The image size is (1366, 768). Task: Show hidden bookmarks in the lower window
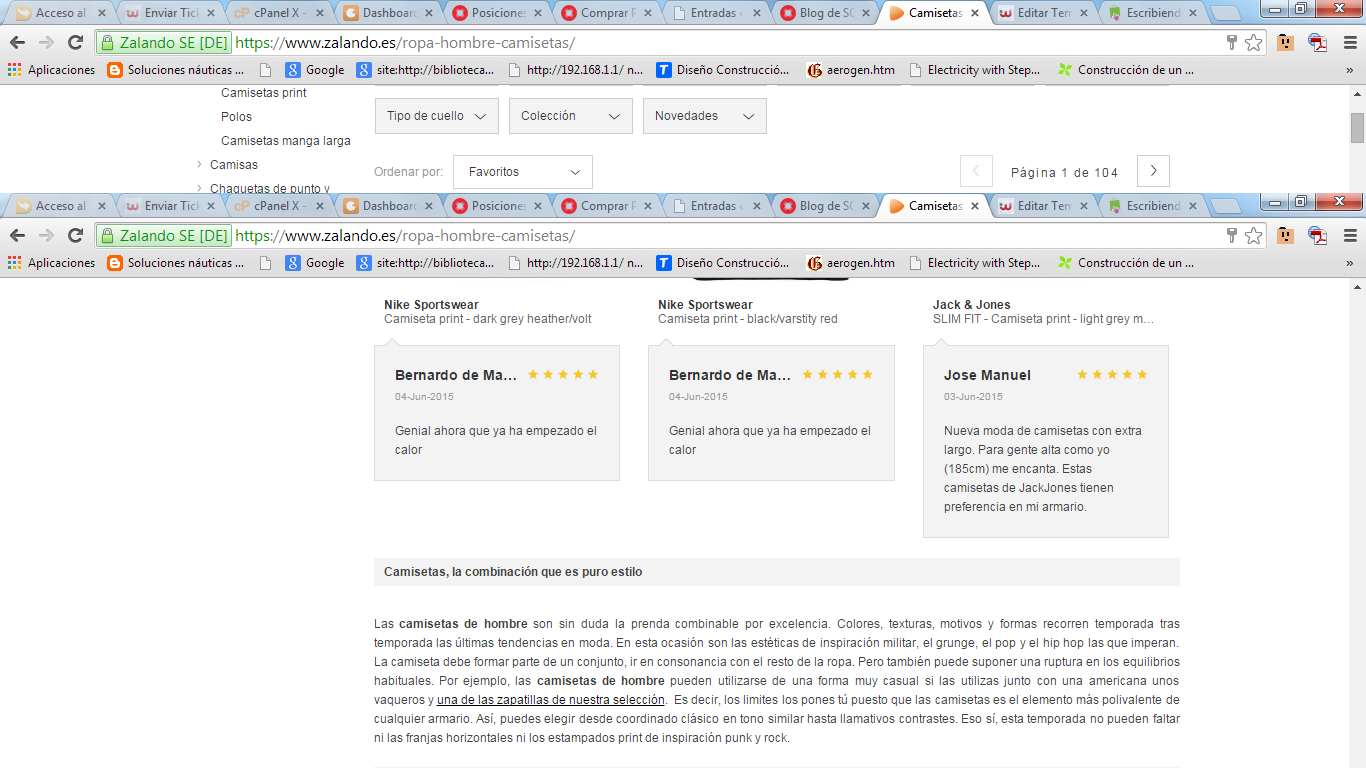1350,263
